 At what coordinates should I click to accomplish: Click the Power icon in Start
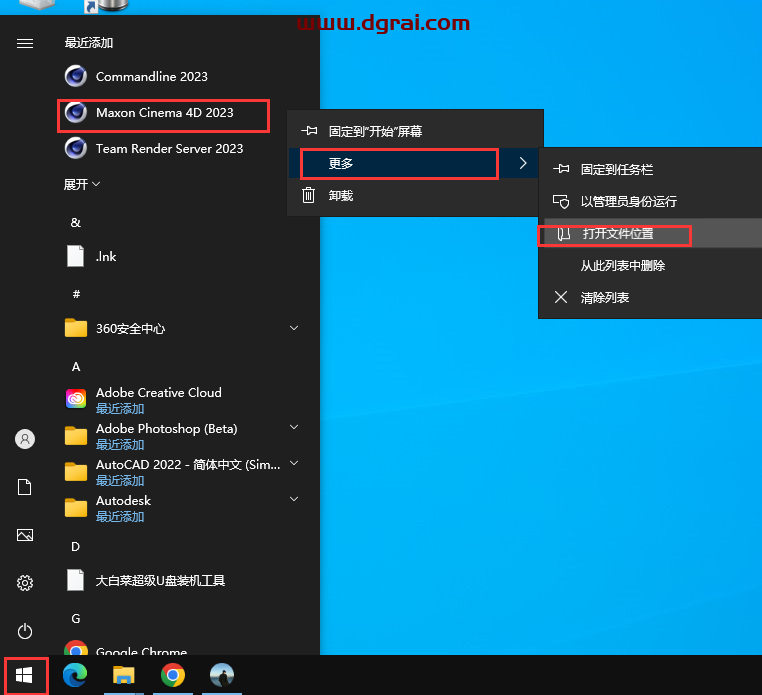pos(25,631)
